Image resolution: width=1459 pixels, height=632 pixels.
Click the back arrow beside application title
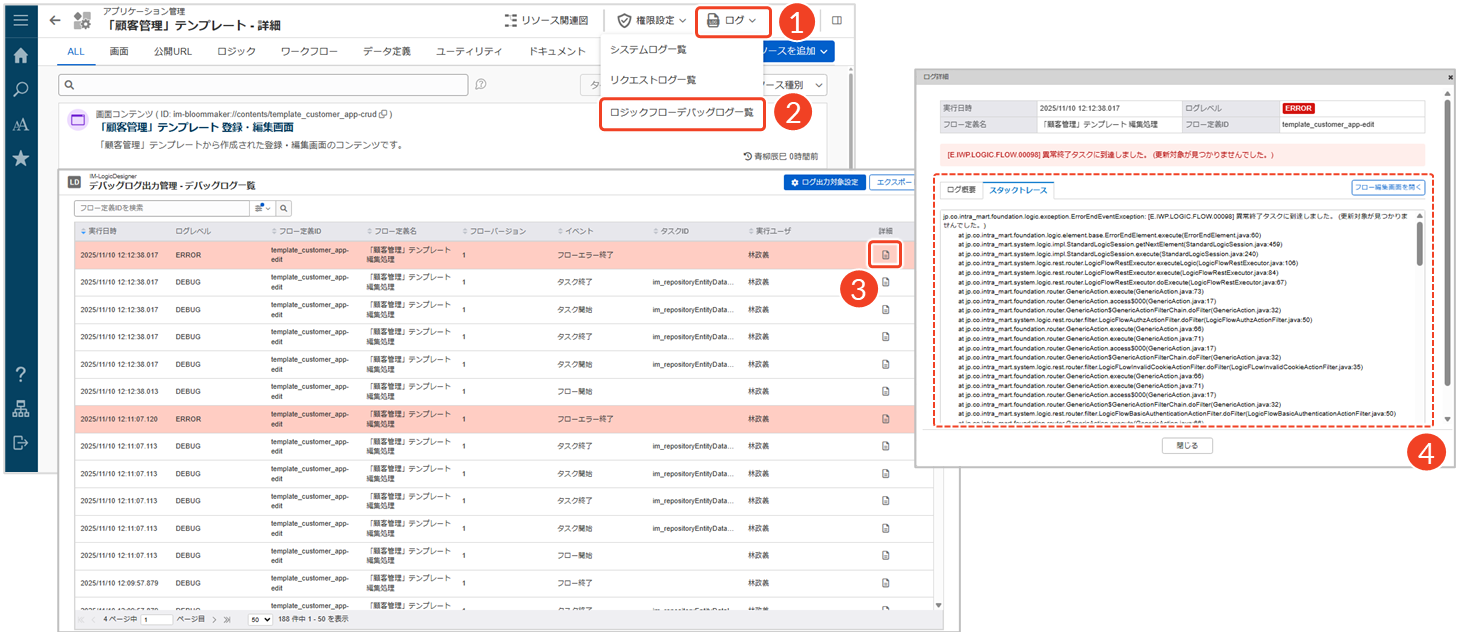[55, 20]
